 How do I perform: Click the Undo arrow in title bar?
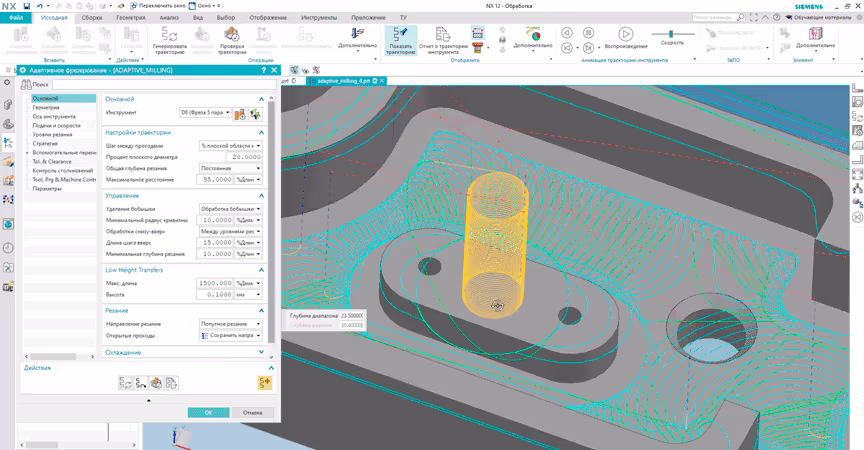pos(40,6)
